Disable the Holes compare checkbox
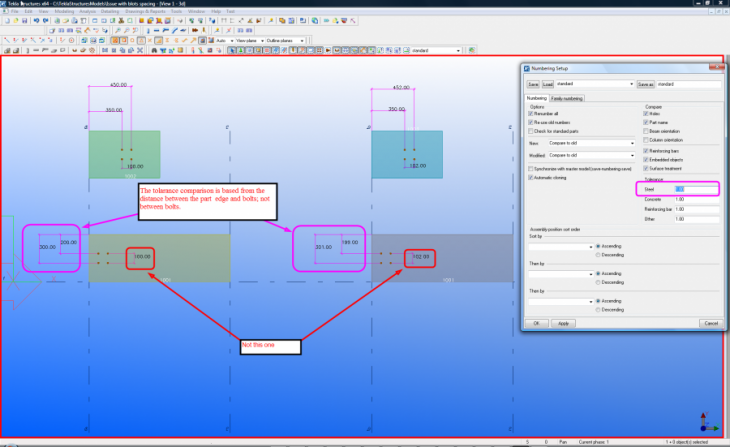This screenshot has width=730, height=447. coord(647,113)
